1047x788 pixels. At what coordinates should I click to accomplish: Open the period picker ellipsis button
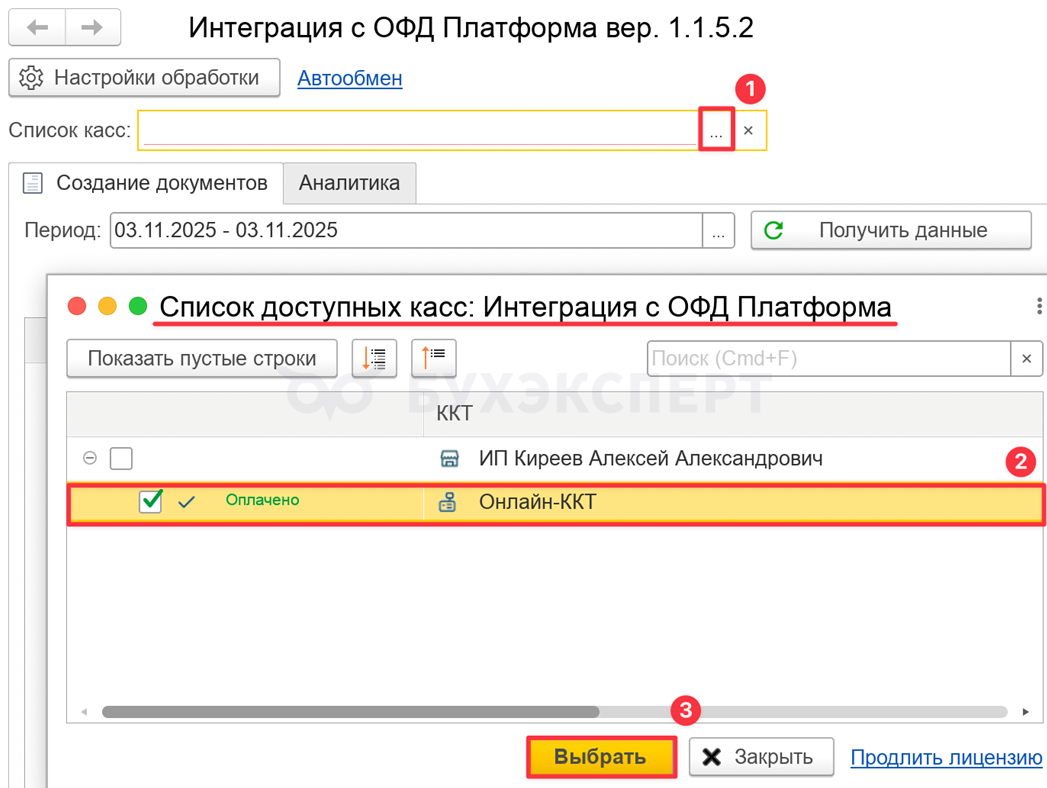point(718,230)
